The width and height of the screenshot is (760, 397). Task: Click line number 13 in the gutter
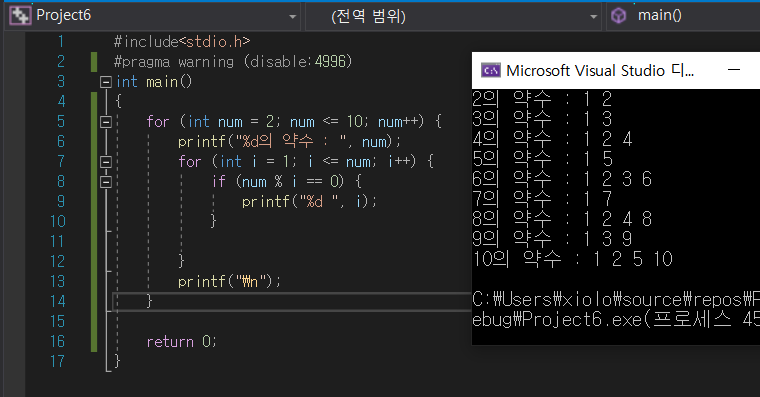coord(57,282)
